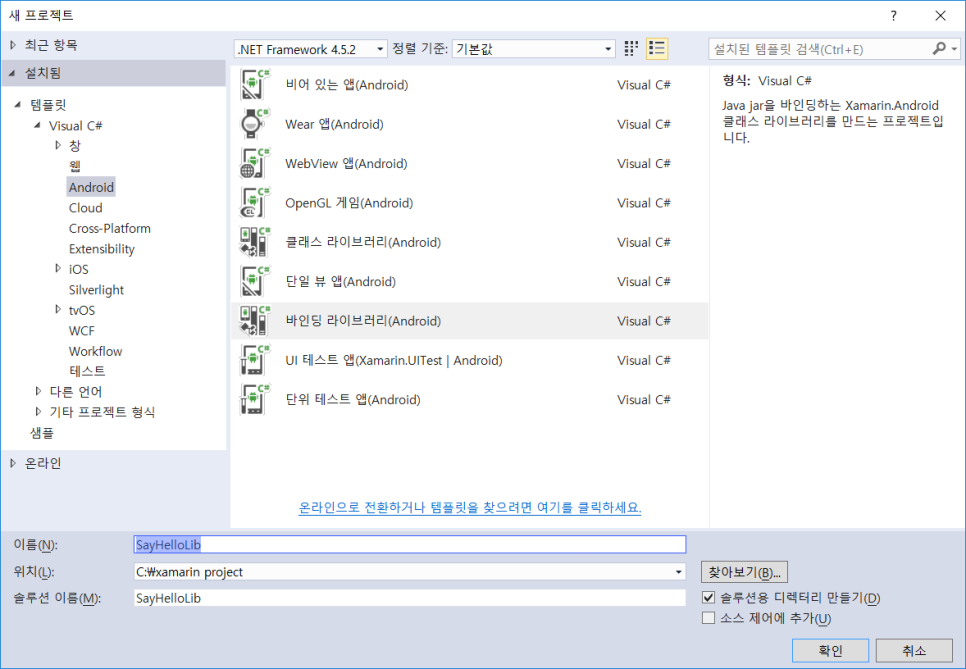This screenshot has height=669, width=966.
Task: Select the 단일 뷰 앱(Android) label
Action: pyautogui.click(x=341, y=282)
